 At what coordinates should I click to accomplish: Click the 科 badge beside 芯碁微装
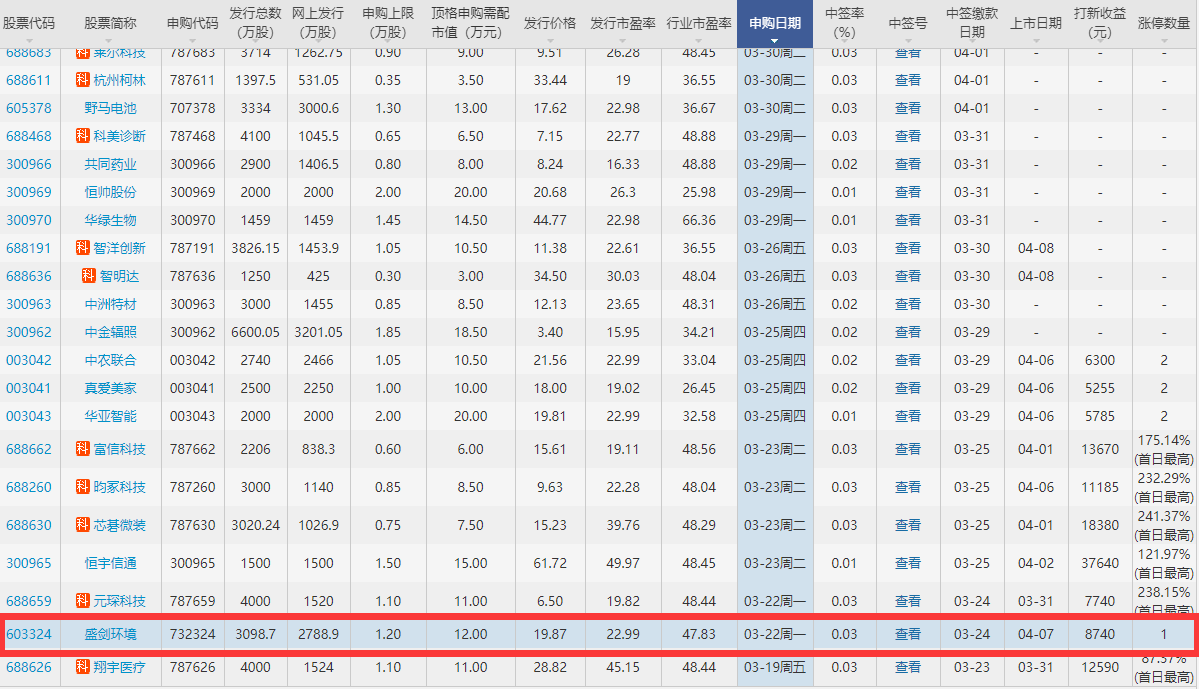pyautogui.click(x=83, y=525)
